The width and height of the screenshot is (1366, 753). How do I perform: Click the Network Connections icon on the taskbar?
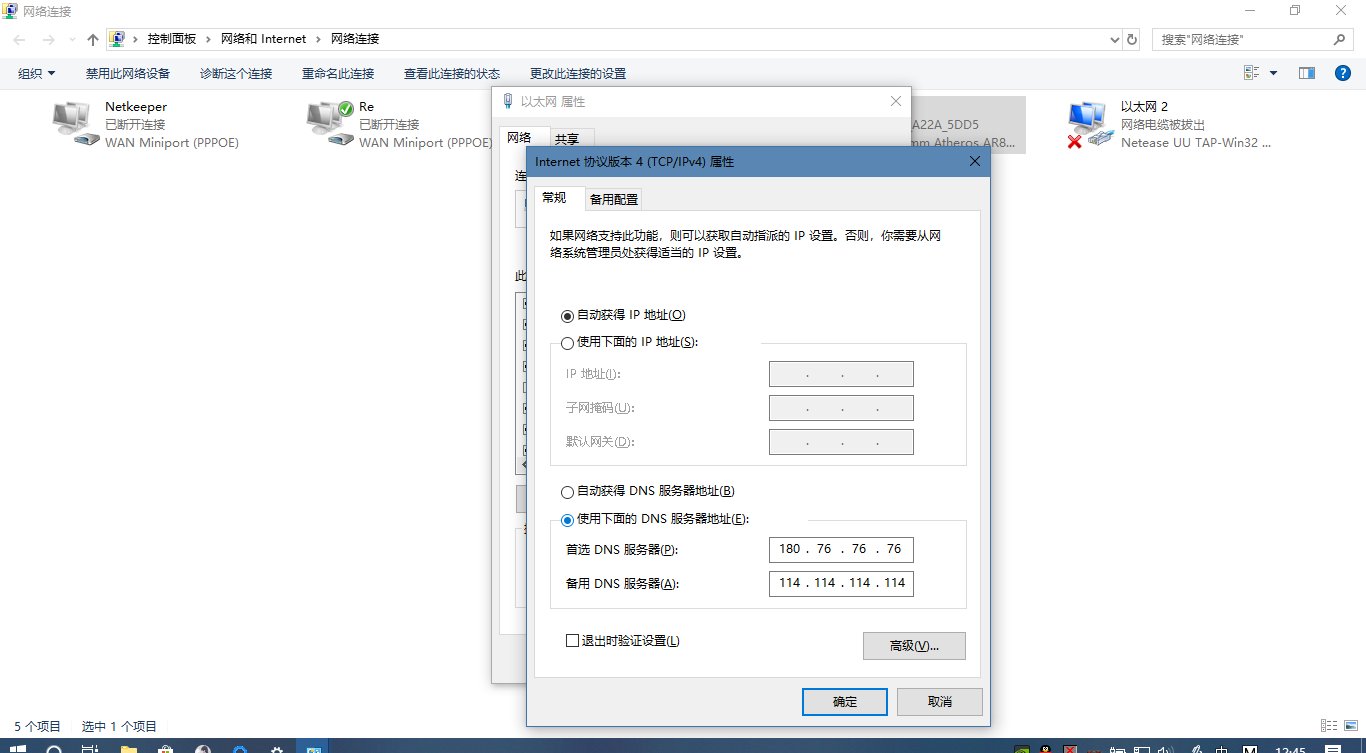pos(314,746)
